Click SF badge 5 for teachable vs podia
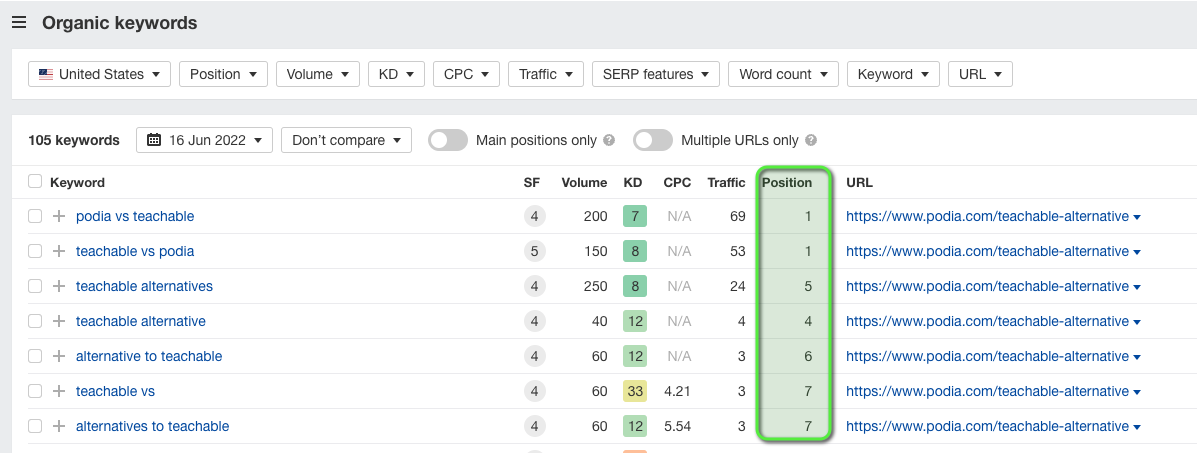Viewport: 1197px width, 453px height. coord(534,251)
